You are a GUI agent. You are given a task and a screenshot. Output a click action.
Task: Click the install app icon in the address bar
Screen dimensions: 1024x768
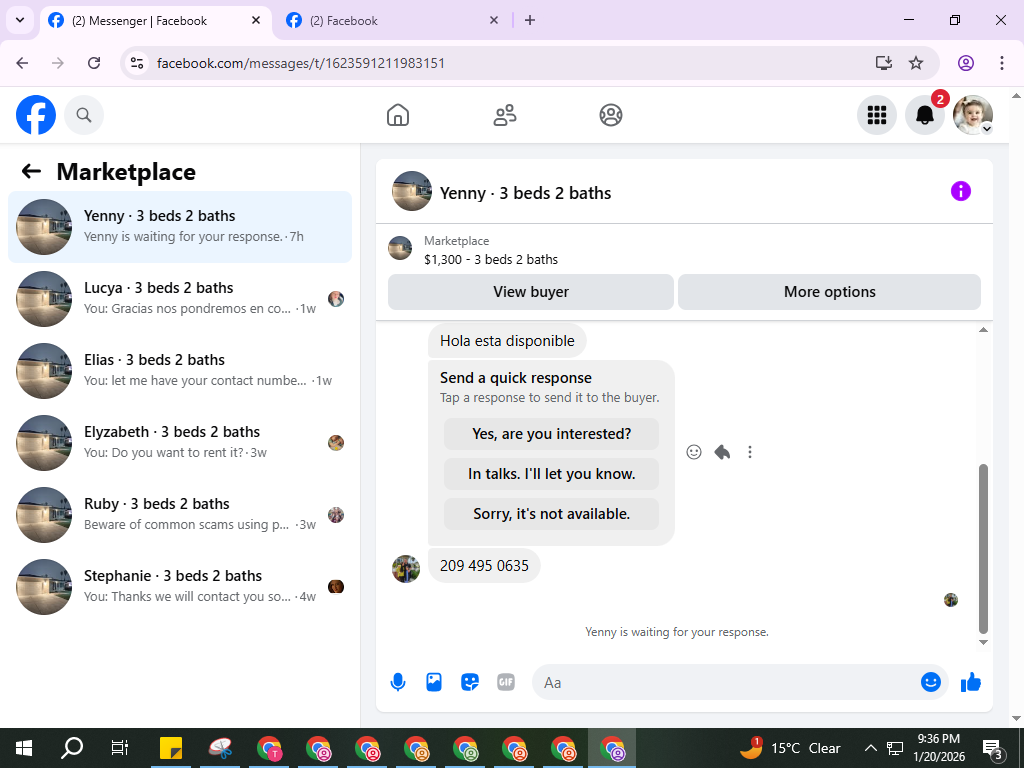[x=883, y=63]
